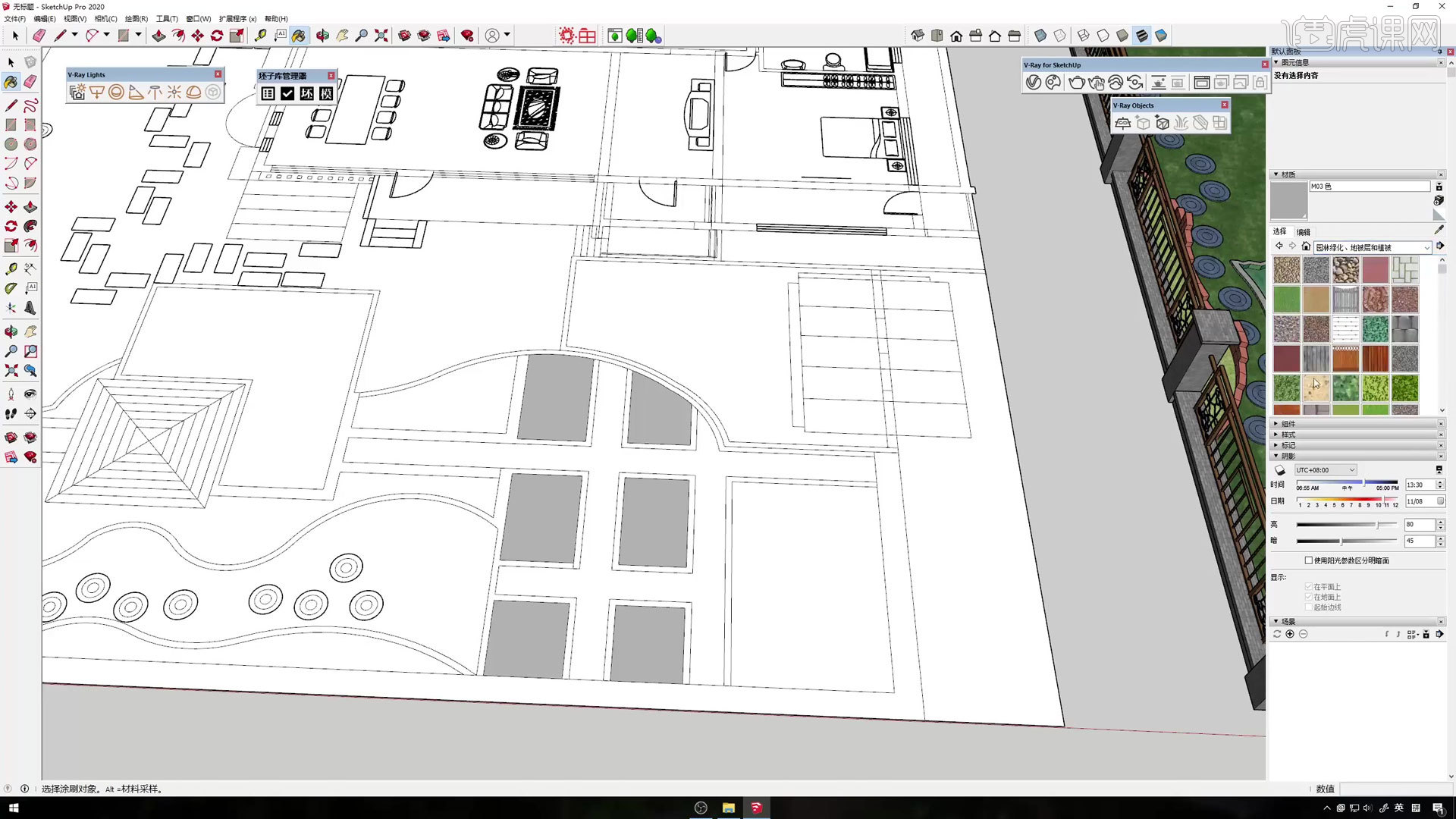
Task: Select the Eraser tool in top toolbar
Action: (39, 36)
